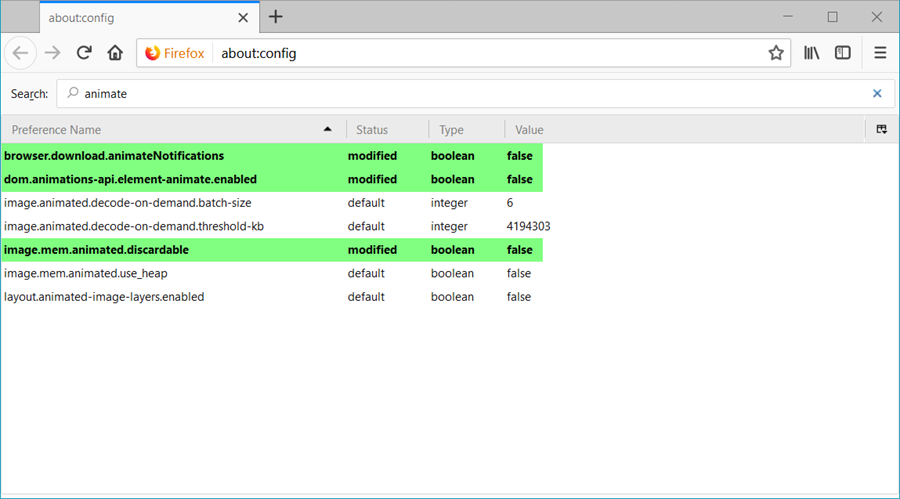The height and width of the screenshot is (499, 900).
Task: Click integer type of threshold-kb row
Action: [x=449, y=226]
